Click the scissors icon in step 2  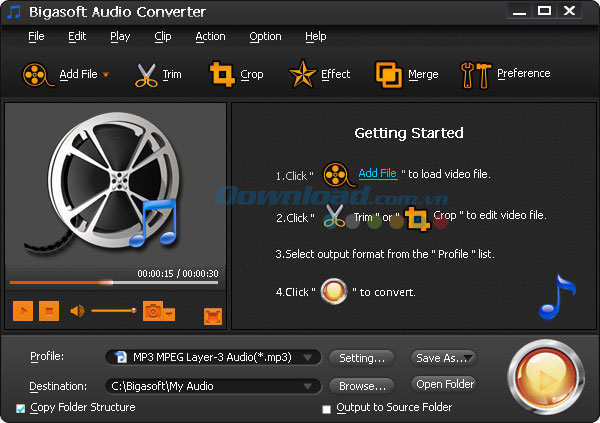(334, 216)
